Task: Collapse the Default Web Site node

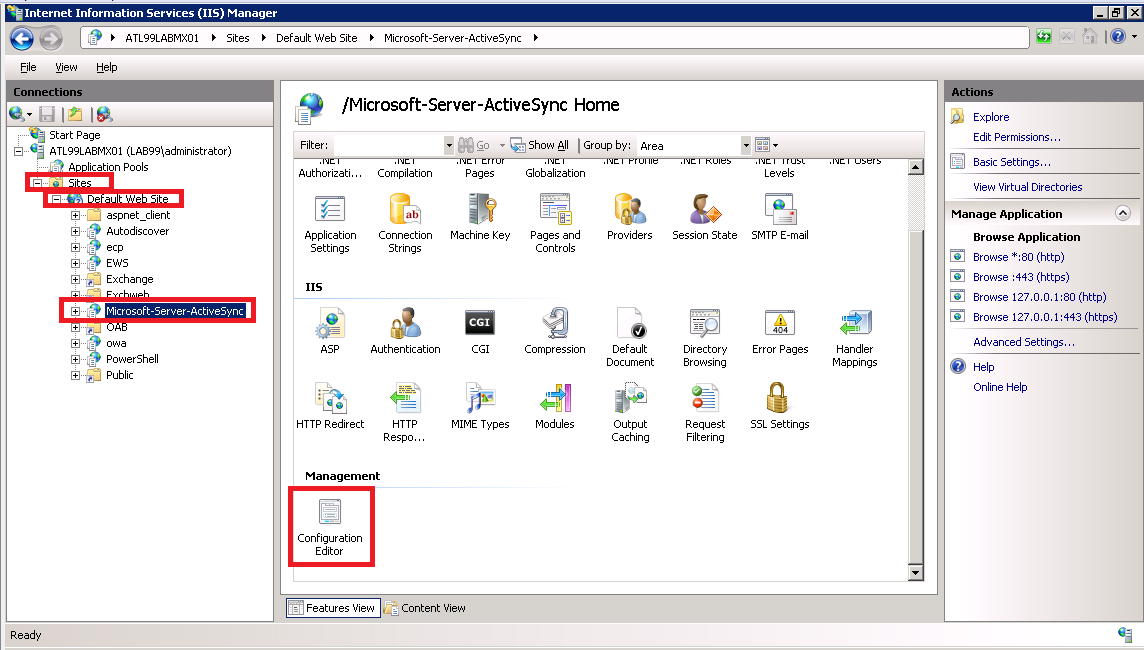Action: [56, 199]
